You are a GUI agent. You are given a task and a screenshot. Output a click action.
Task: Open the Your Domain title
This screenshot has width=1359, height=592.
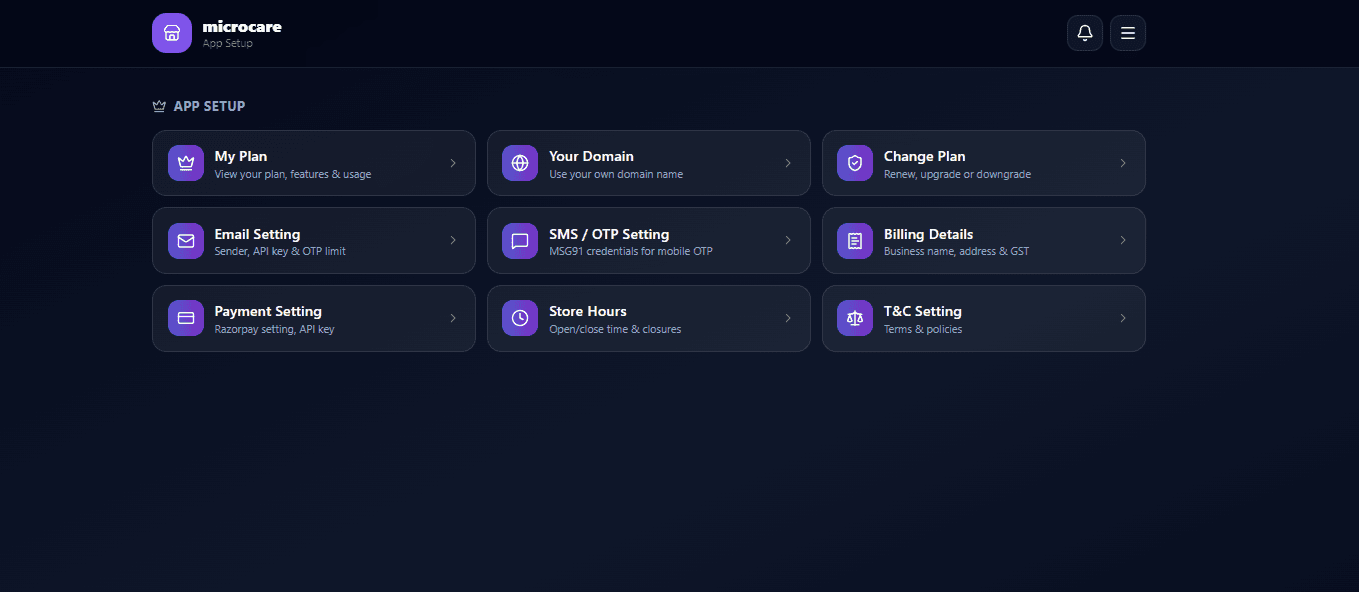click(x=591, y=156)
